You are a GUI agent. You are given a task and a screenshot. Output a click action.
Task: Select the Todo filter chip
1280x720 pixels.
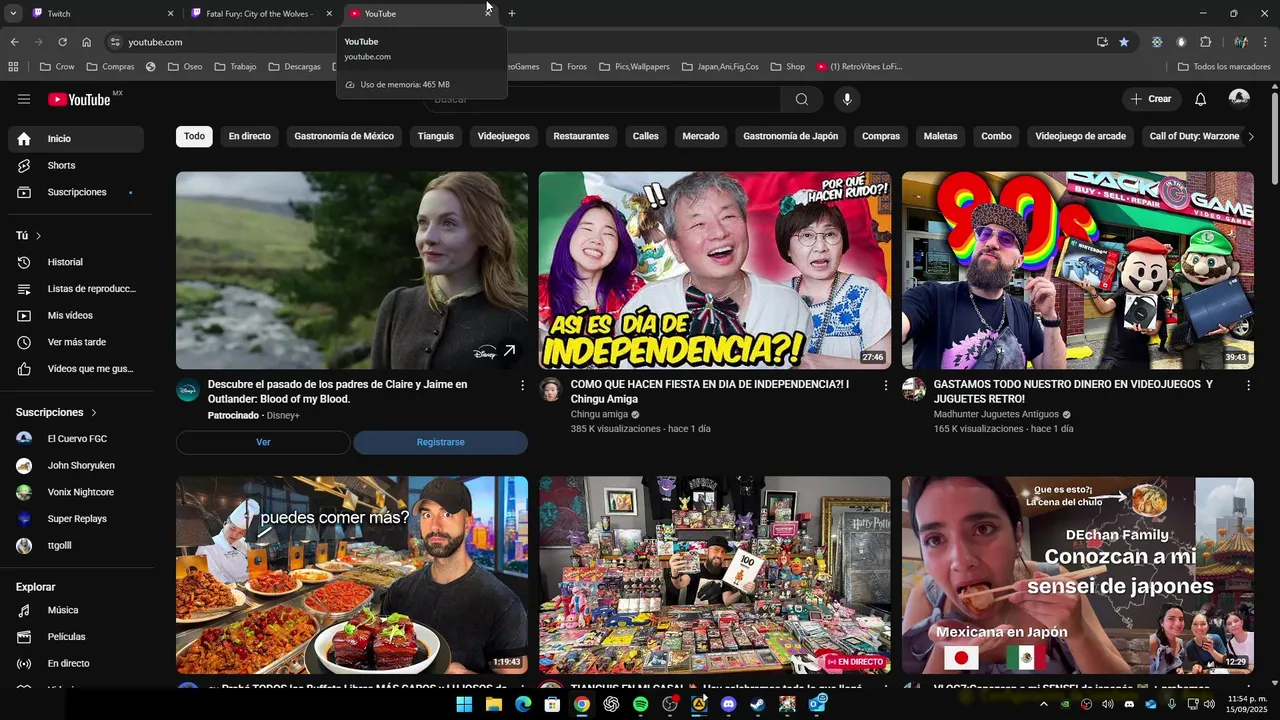click(x=194, y=136)
